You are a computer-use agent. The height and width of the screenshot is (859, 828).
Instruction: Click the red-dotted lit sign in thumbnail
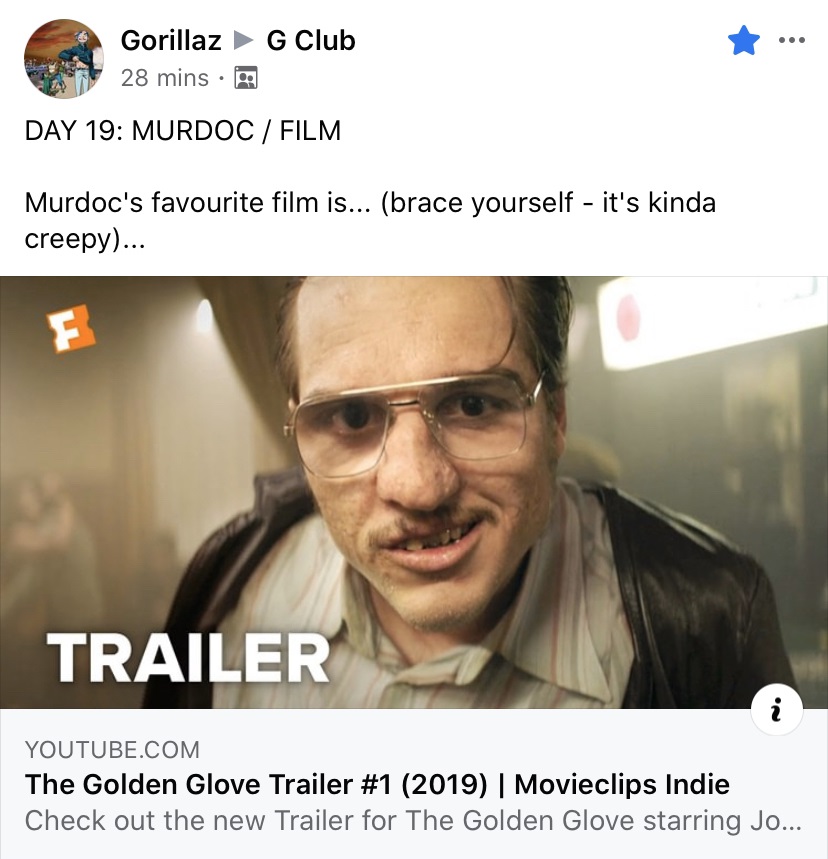coord(707,320)
